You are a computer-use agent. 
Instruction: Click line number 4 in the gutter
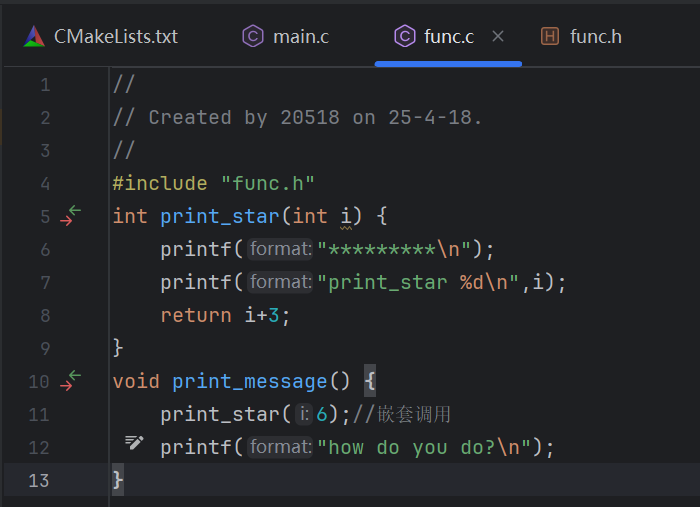click(45, 183)
